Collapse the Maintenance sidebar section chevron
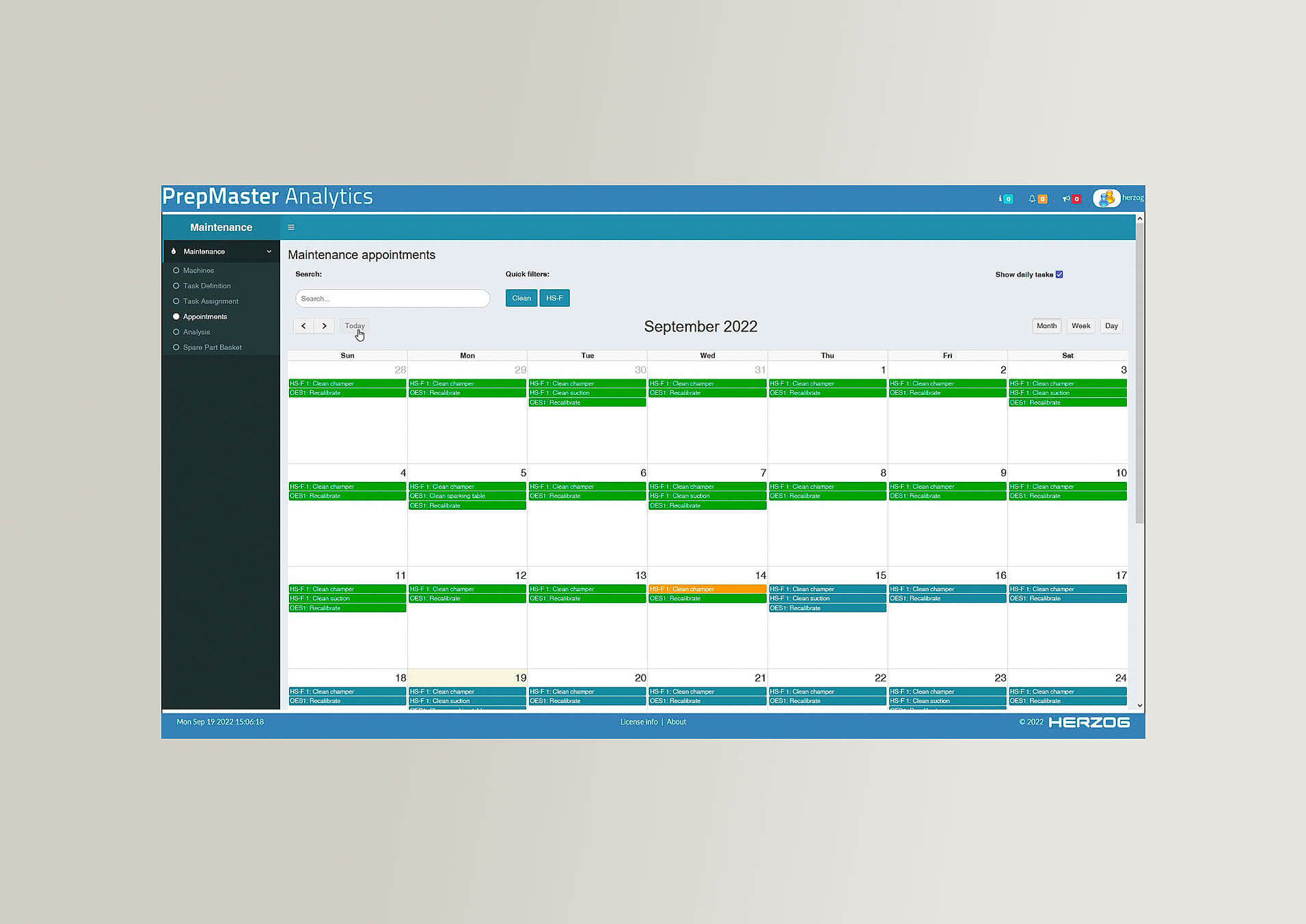 pos(269,252)
